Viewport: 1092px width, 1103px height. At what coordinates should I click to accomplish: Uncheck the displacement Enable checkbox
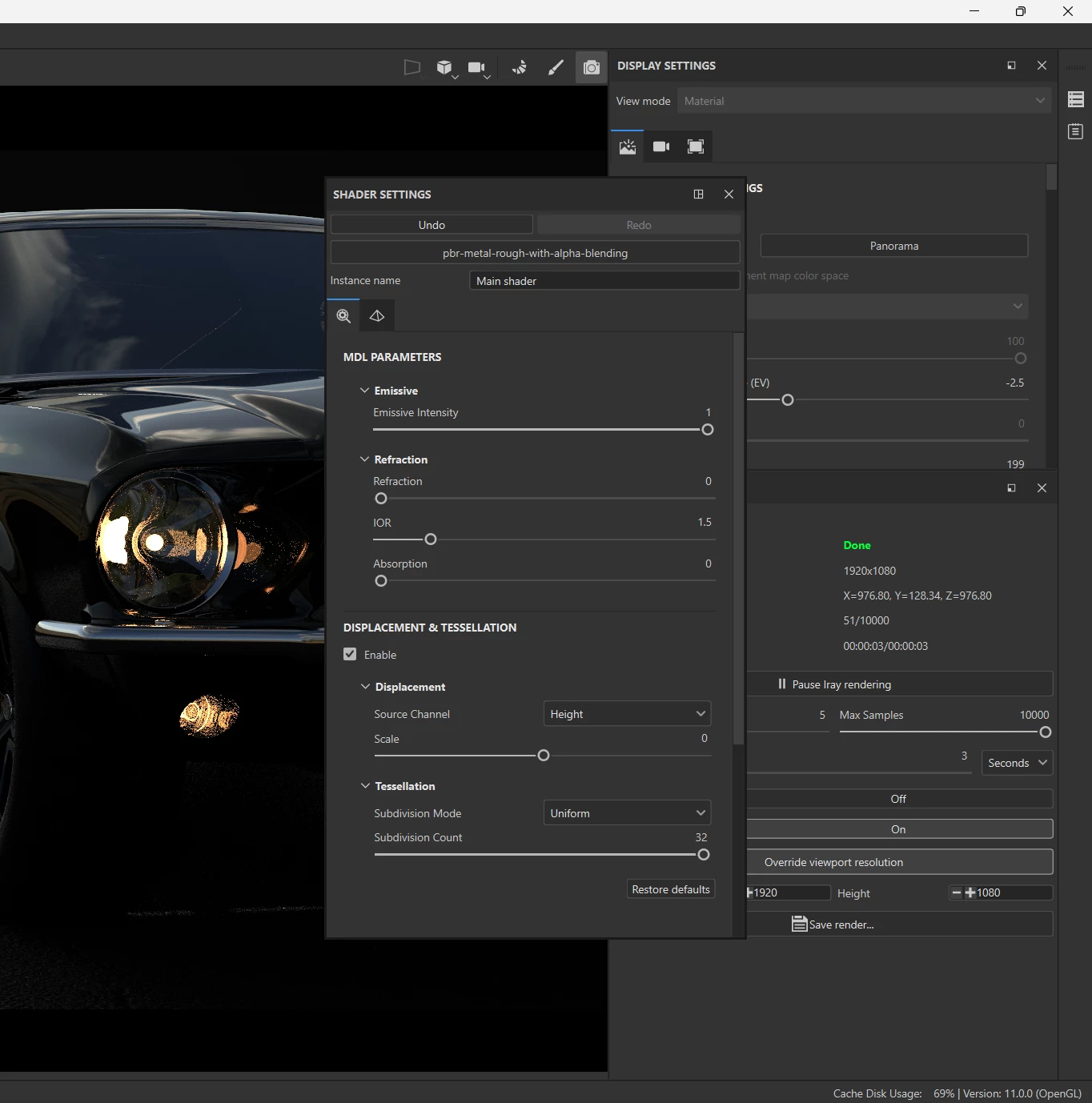pyautogui.click(x=350, y=654)
